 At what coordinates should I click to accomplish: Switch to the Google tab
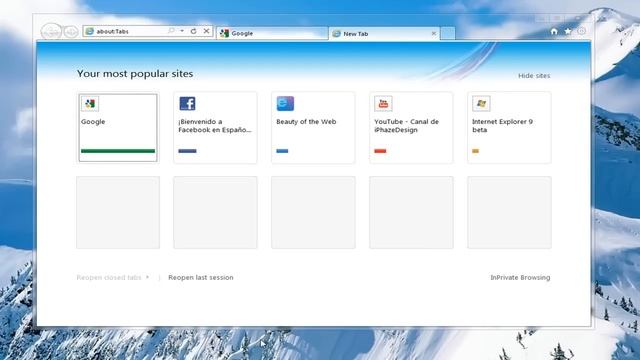pyautogui.click(x=272, y=33)
